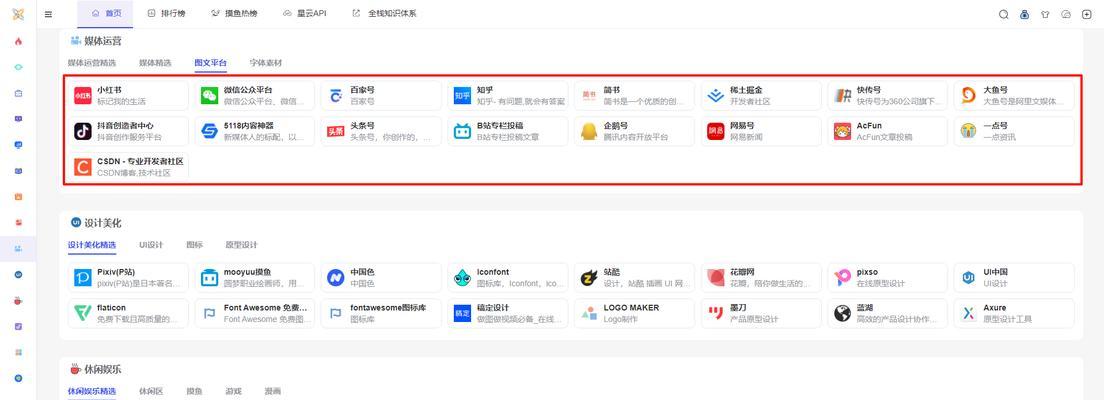1104x400 pixels.
Task: Open the 头条号 card
Action: 382,131
